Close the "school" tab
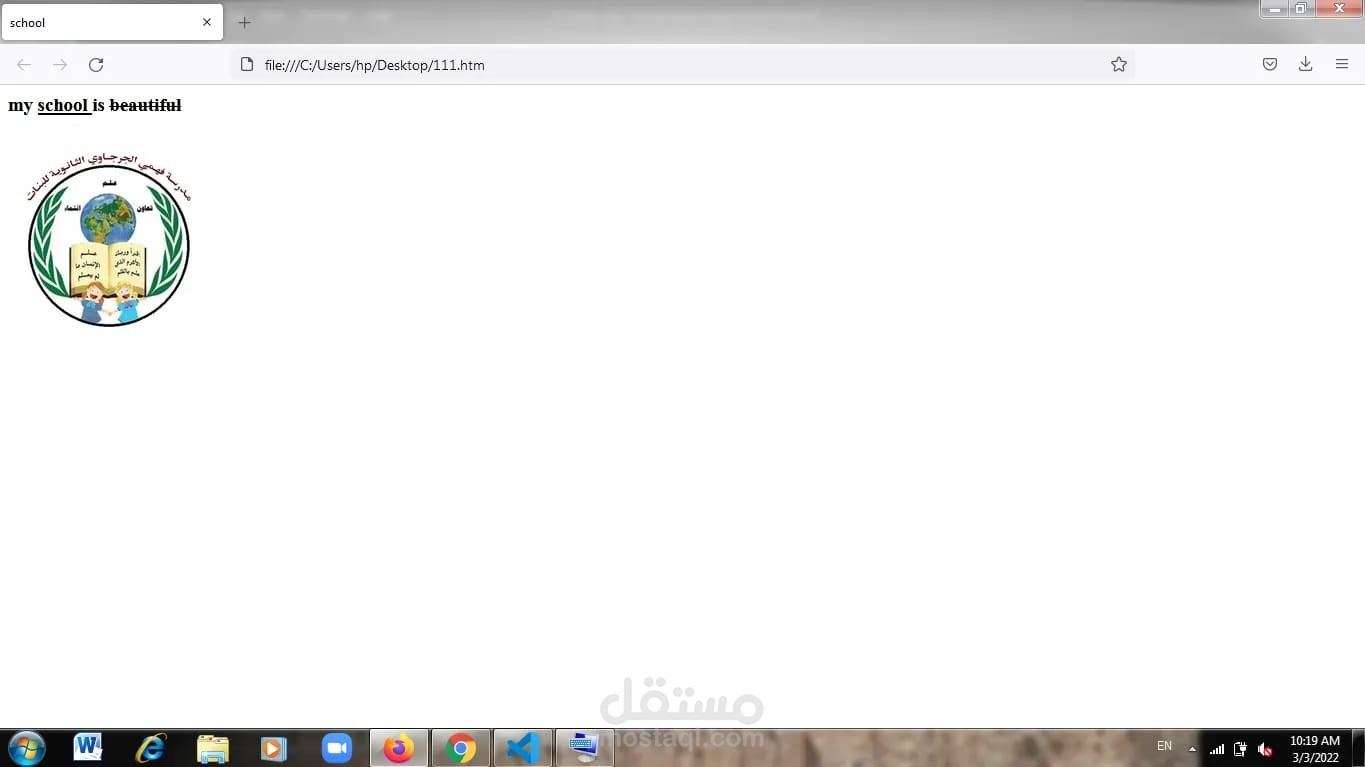 tap(207, 22)
